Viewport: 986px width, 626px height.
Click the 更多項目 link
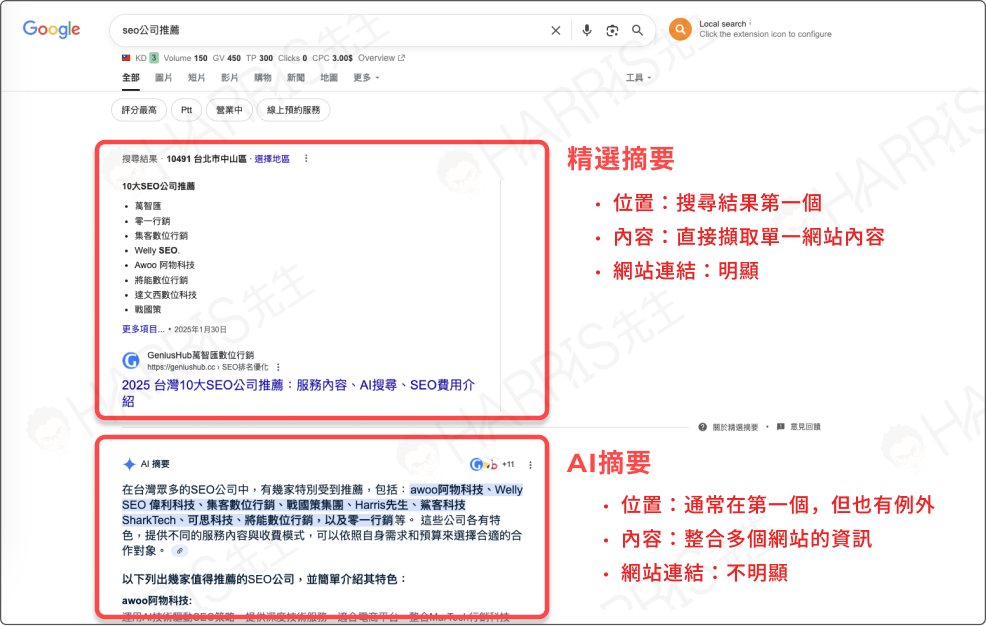tap(143, 329)
